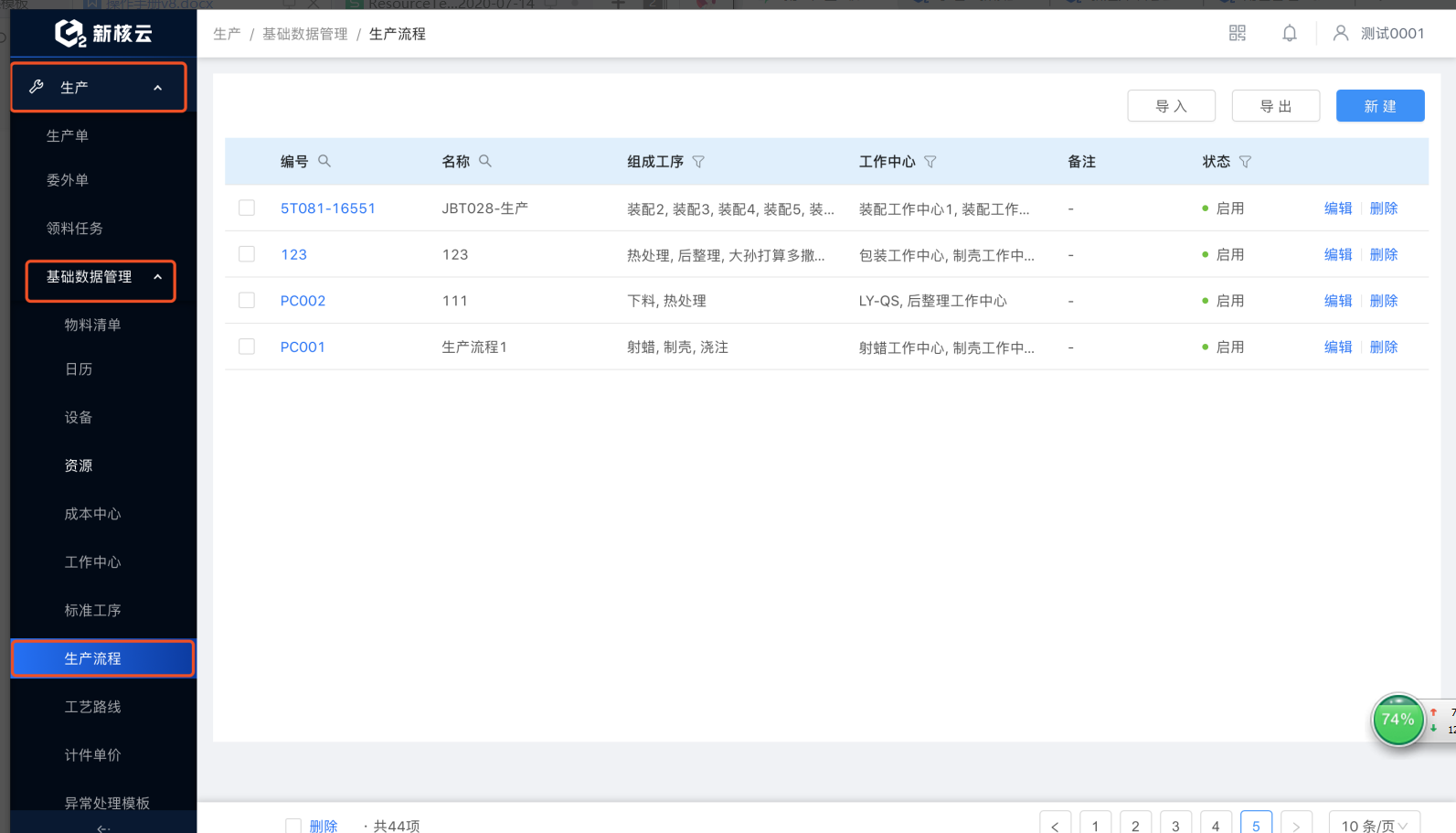Select 生产流程 in the sidebar
The height and width of the screenshot is (833, 1456).
click(102, 658)
